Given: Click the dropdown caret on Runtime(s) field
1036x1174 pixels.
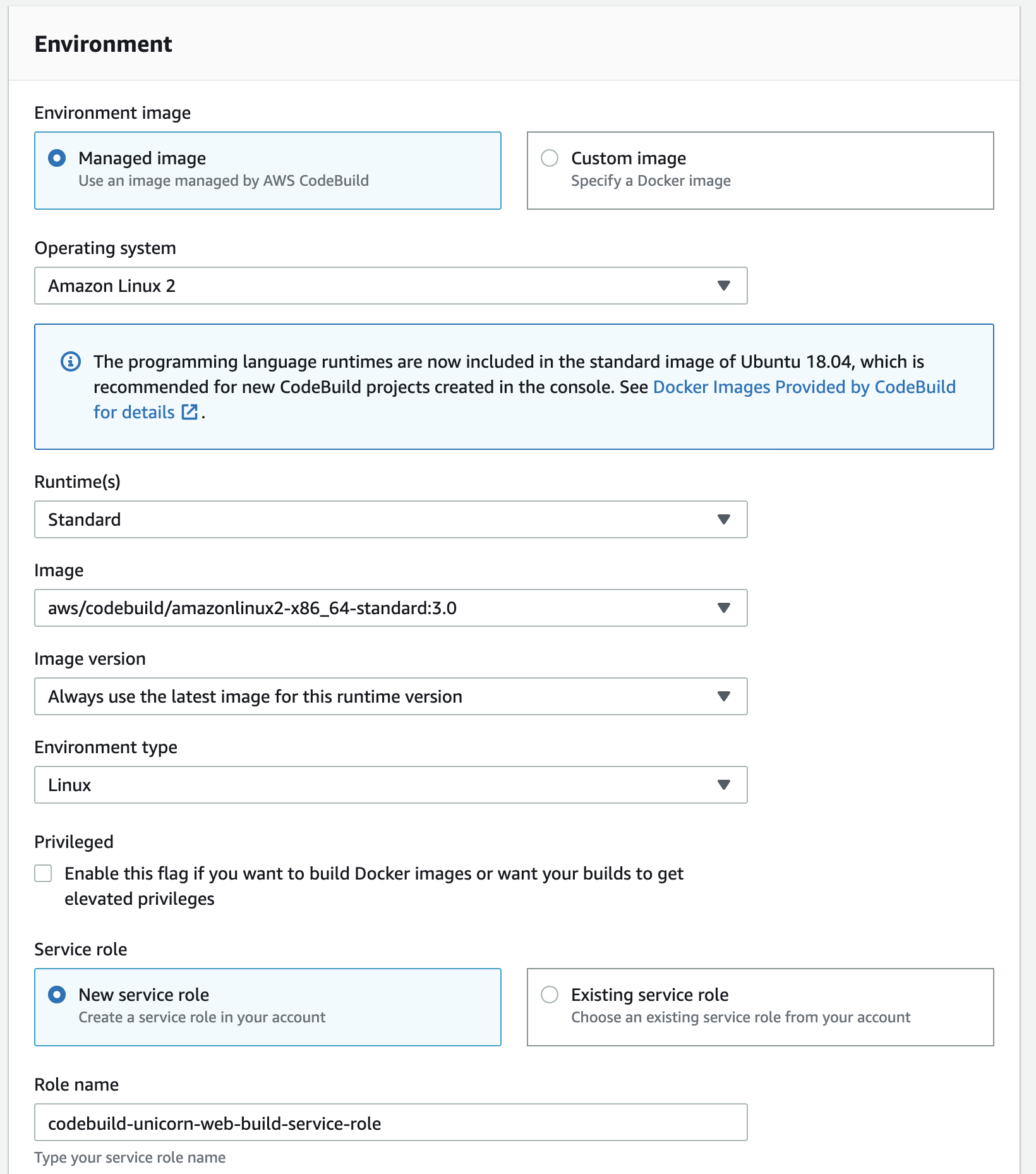Looking at the screenshot, I should point(724,519).
